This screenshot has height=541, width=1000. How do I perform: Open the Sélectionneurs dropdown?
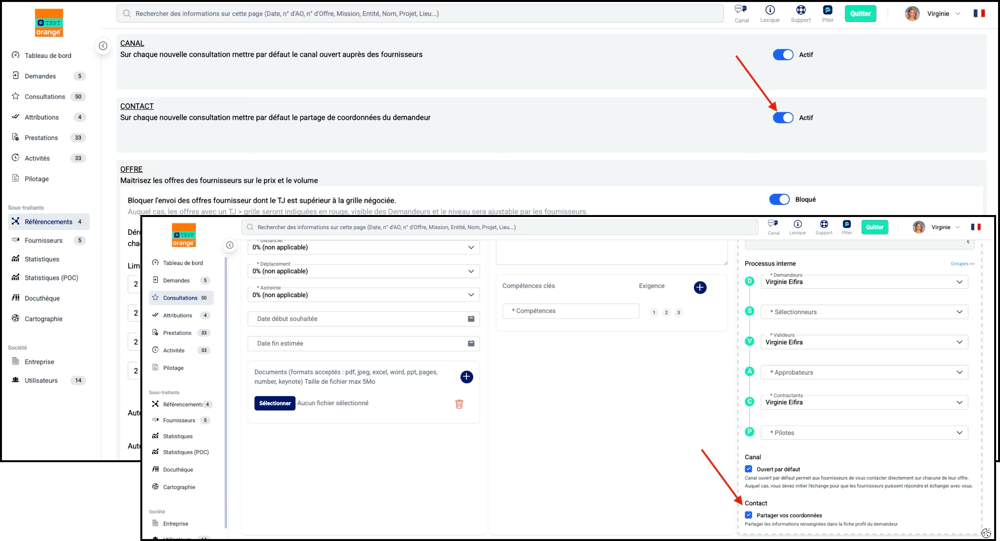(x=864, y=312)
